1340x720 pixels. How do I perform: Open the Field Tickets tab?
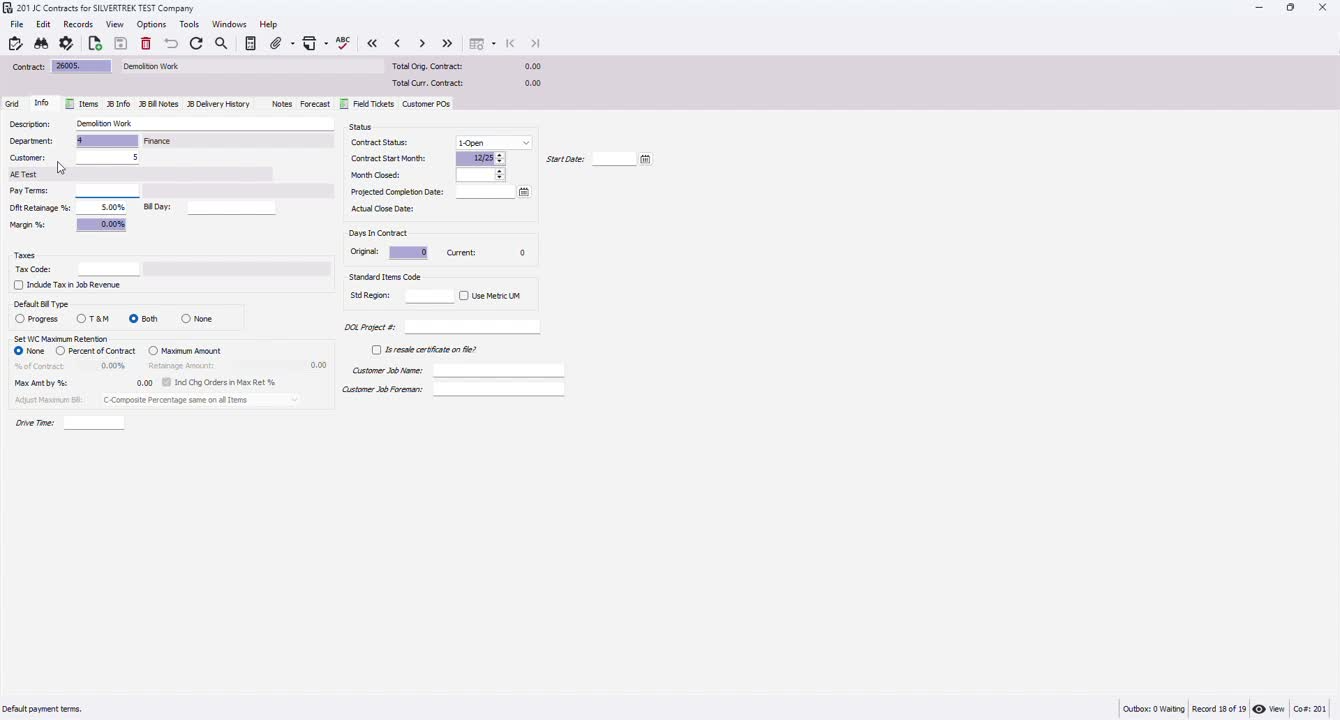click(x=367, y=104)
